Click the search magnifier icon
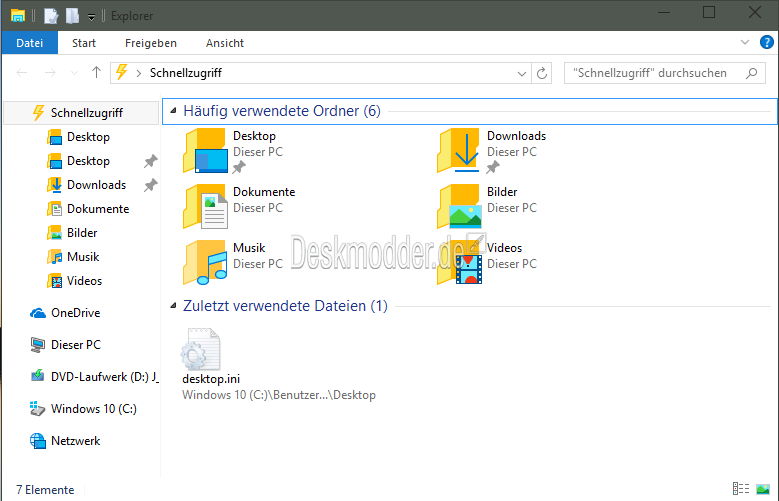779x501 pixels. [x=752, y=73]
